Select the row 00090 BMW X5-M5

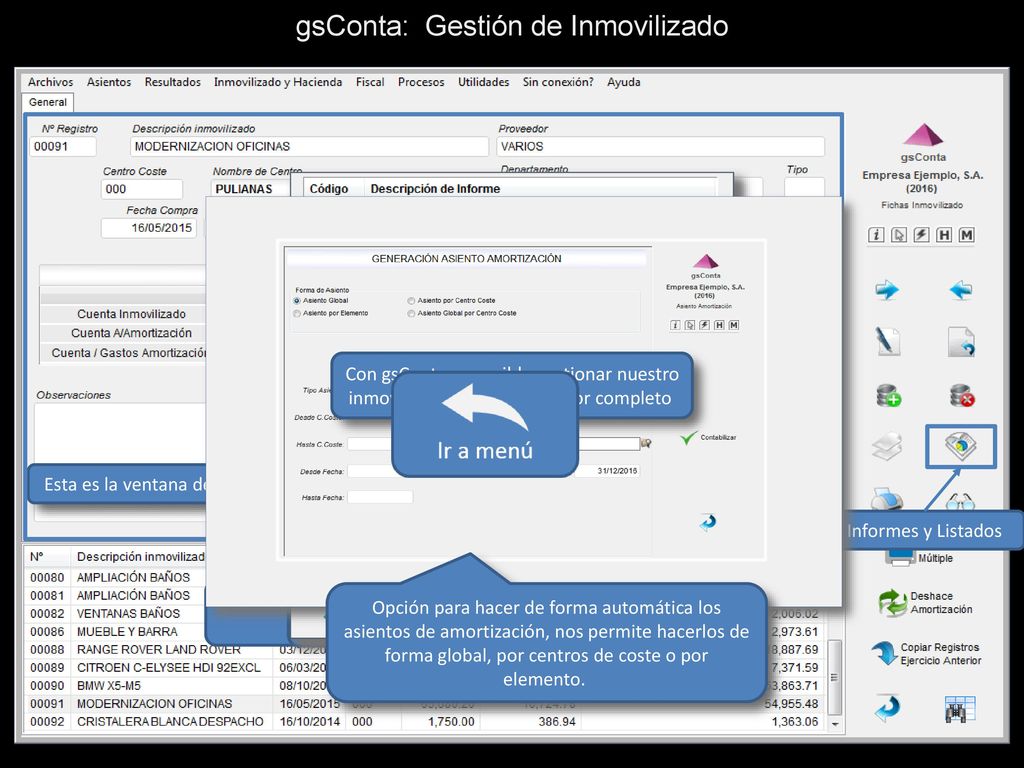pos(424,686)
